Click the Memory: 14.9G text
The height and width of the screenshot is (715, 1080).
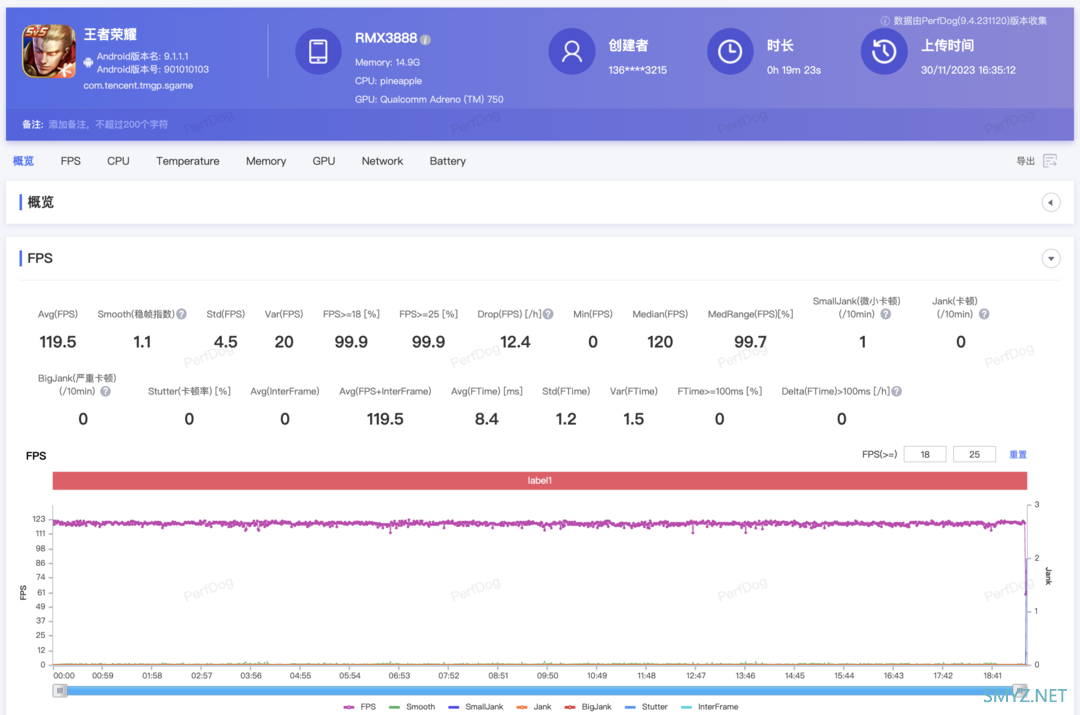pyautogui.click(x=387, y=62)
